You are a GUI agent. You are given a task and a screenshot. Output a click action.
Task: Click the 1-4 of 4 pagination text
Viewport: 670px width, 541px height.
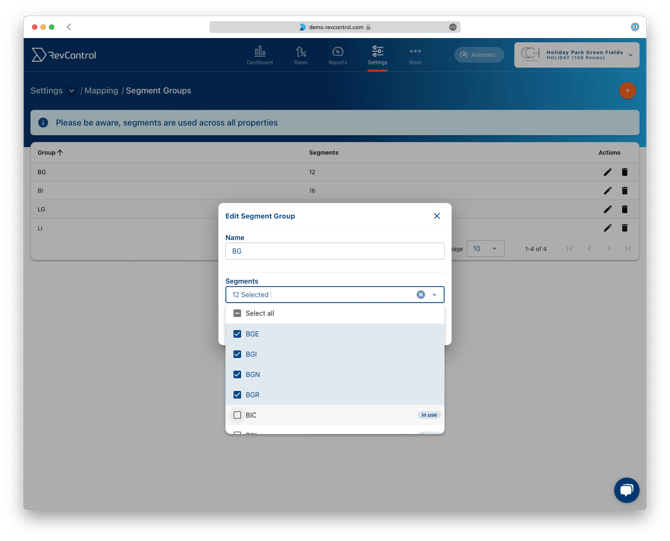(535, 249)
